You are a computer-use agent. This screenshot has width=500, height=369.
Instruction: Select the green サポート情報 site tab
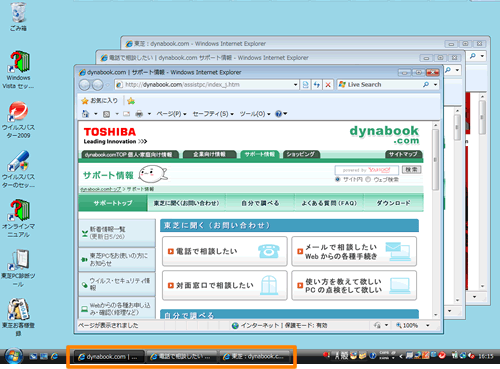(x=260, y=154)
